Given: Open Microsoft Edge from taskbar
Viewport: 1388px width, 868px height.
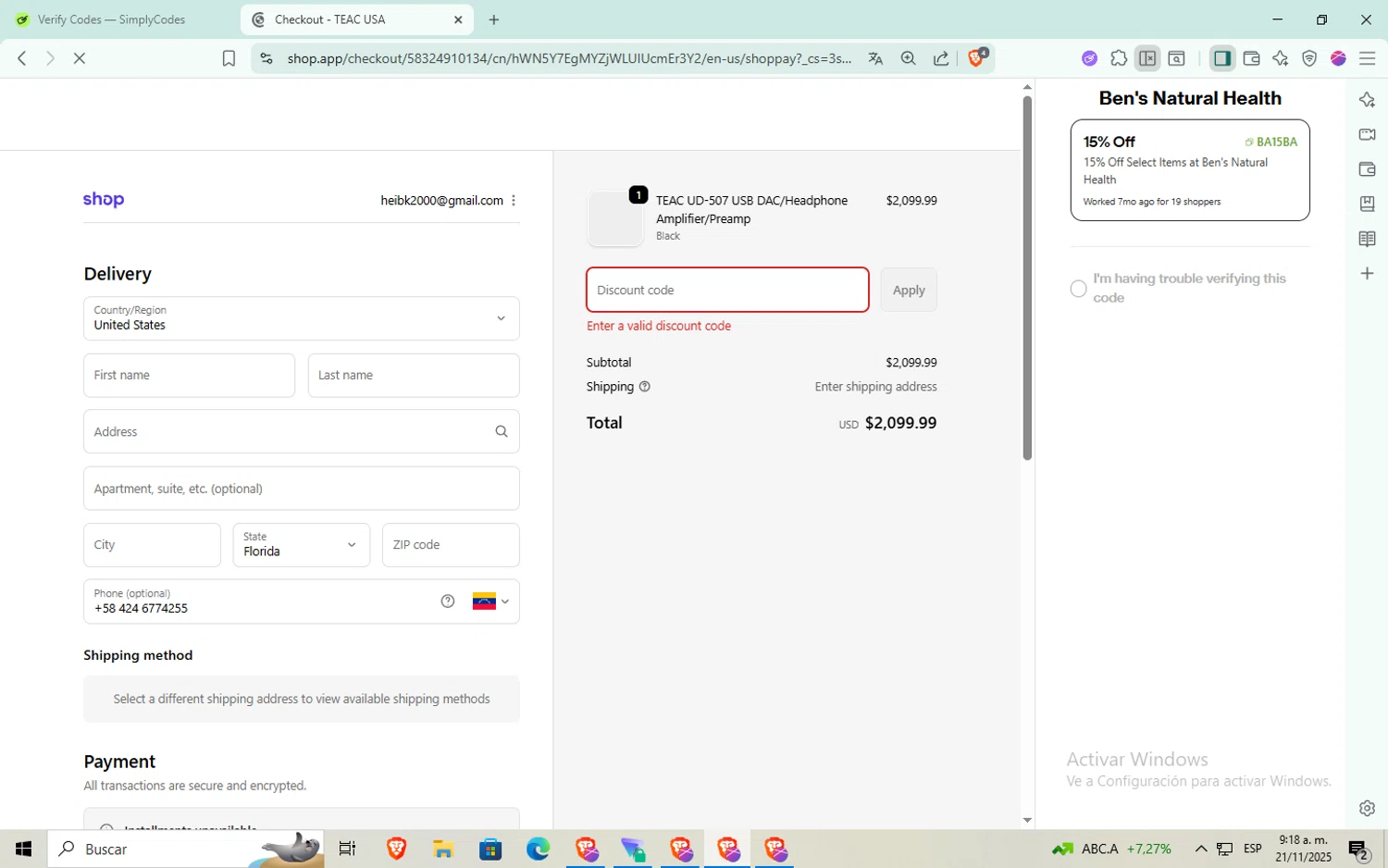Looking at the screenshot, I should pos(538,849).
